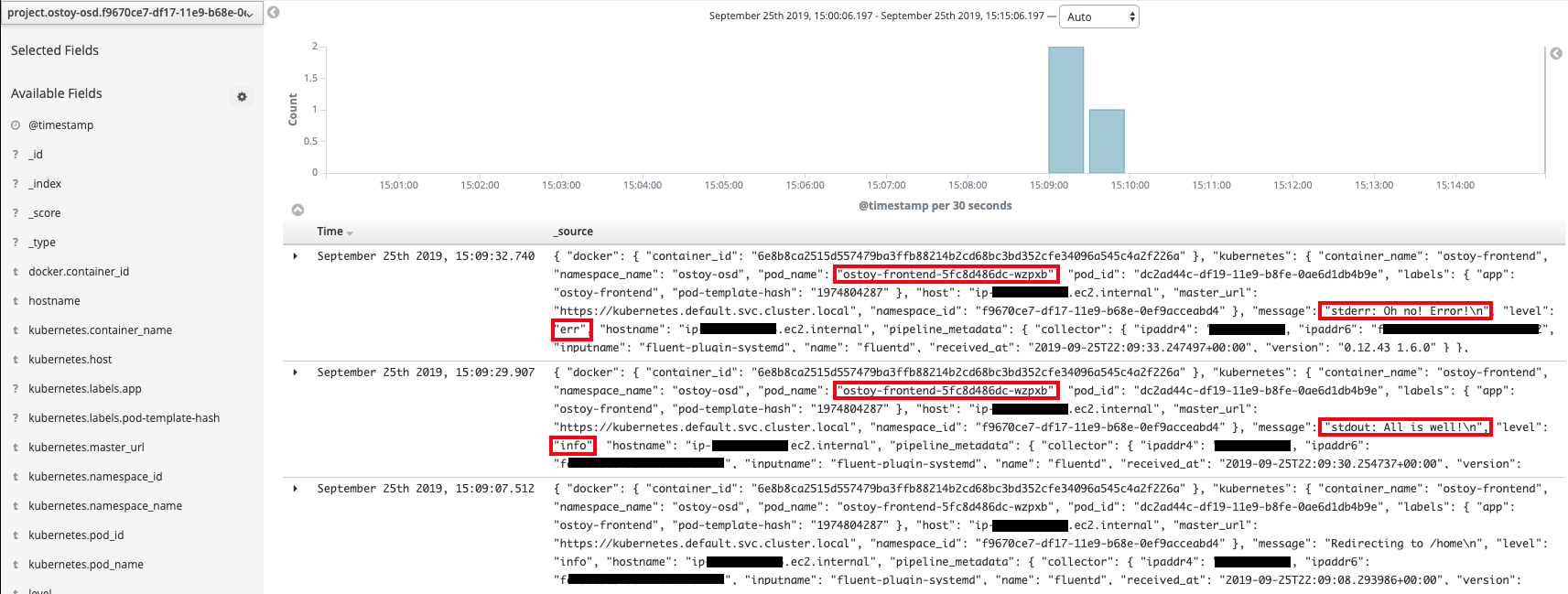Click the Time column header

[330, 232]
